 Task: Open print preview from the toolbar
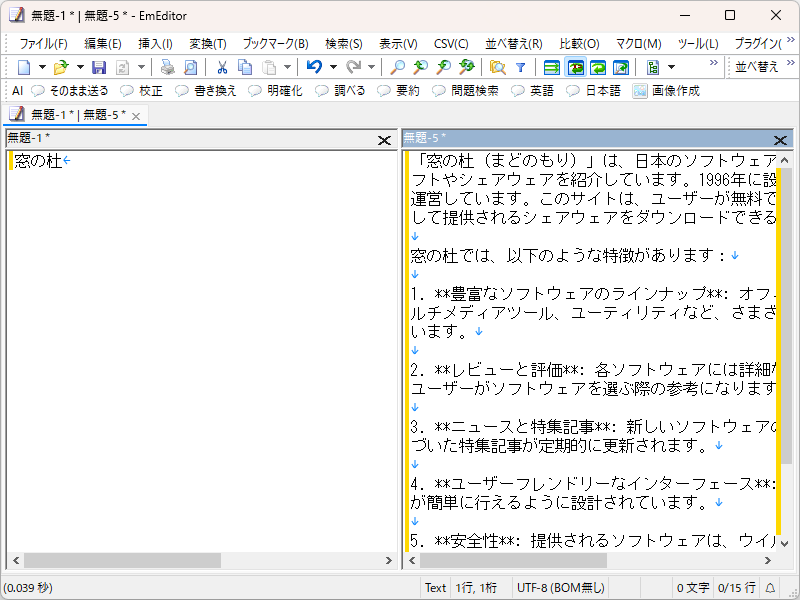(x=191, y=67)
